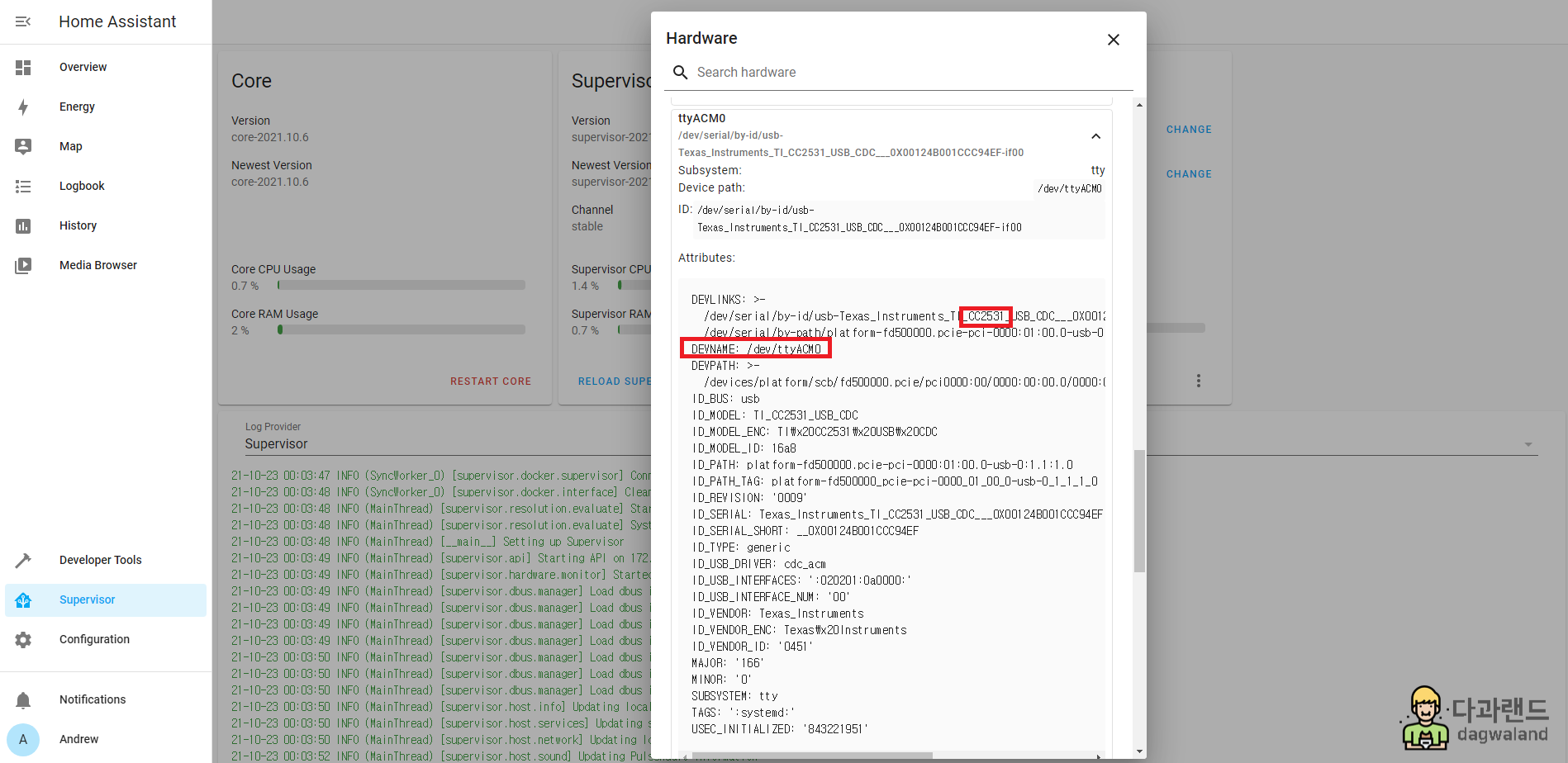Open the Energy lightning icon
This screenshot has height=763, width=1568.
click(x=23, y=107)
